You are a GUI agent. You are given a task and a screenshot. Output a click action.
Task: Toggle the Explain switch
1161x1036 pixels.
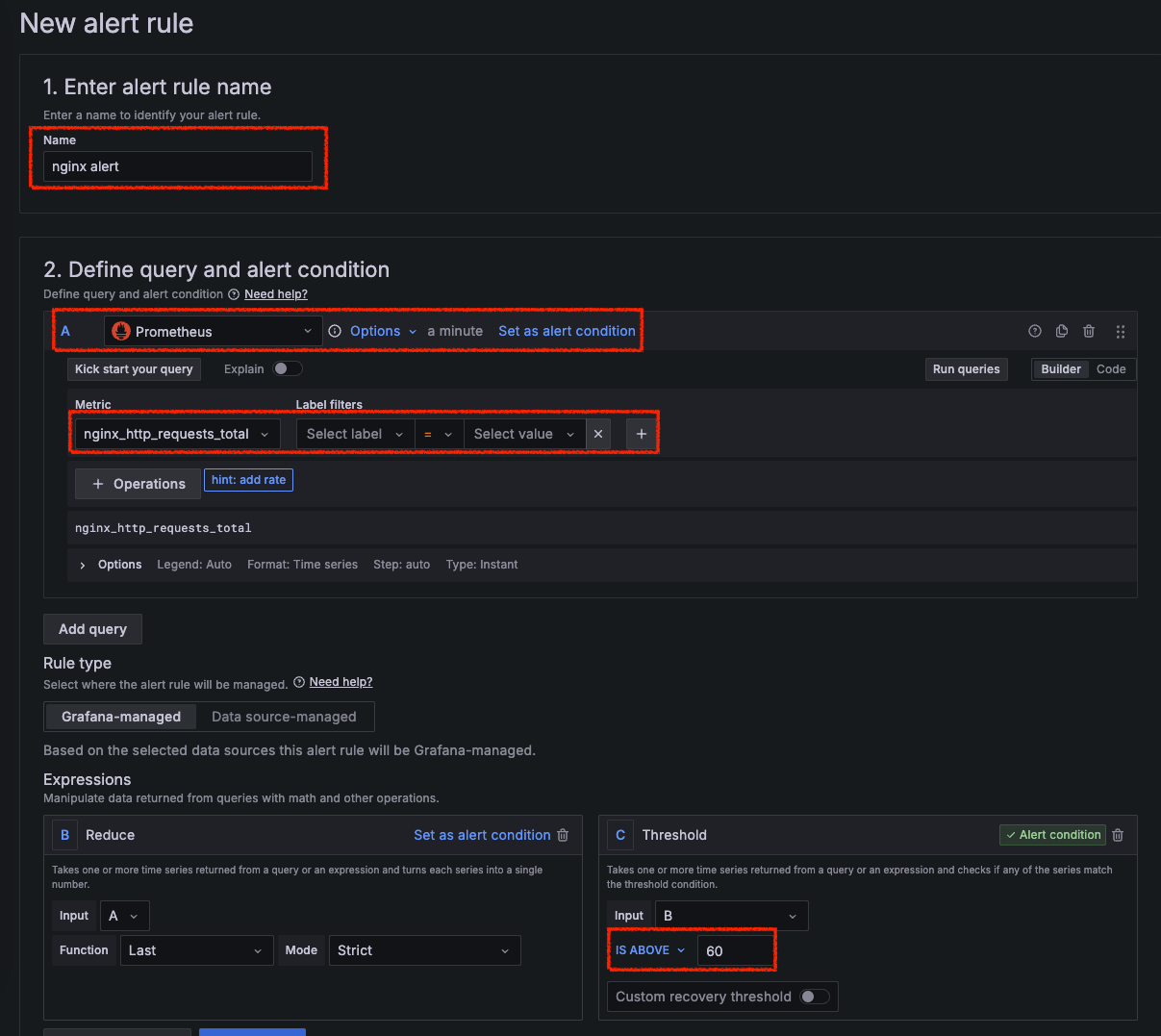288,368
